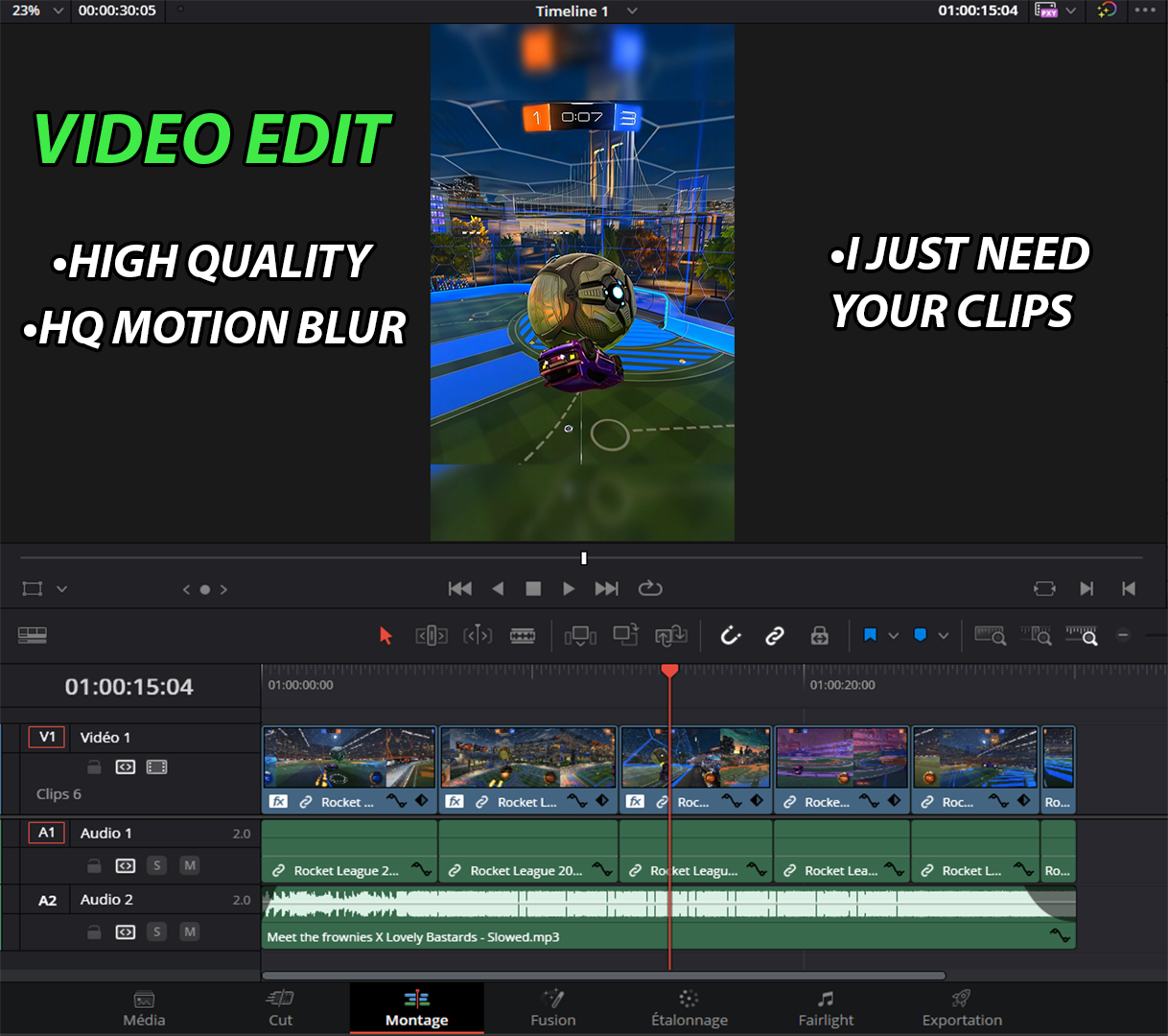Click timeline horizontal scrollbar
This screenshot has height=1036, width=1168.
pos(603,976)
